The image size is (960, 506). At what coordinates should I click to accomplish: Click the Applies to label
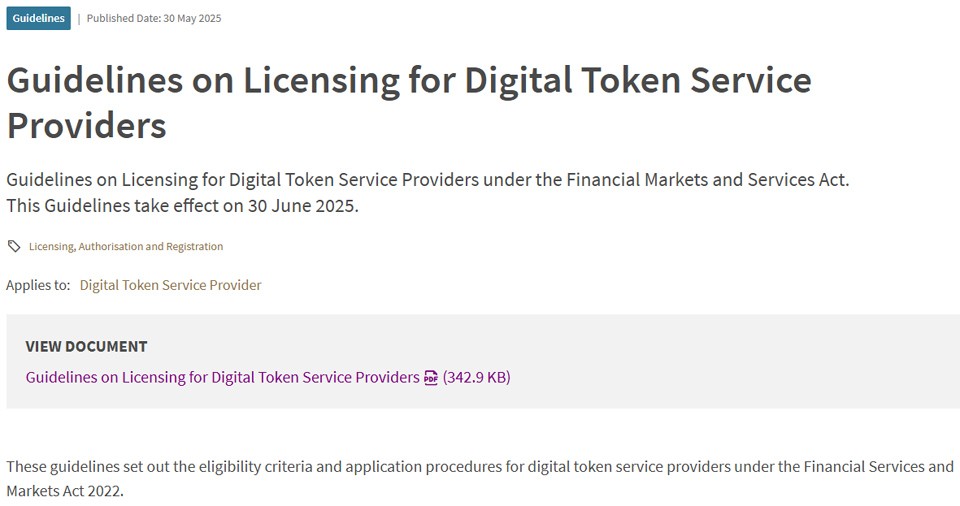click(38, 285)
